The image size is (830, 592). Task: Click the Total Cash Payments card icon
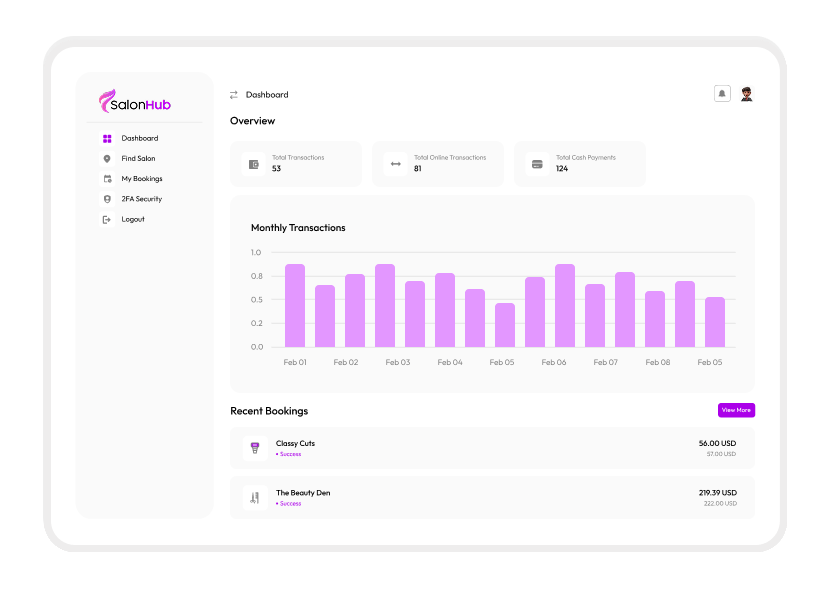click(537, 164)
